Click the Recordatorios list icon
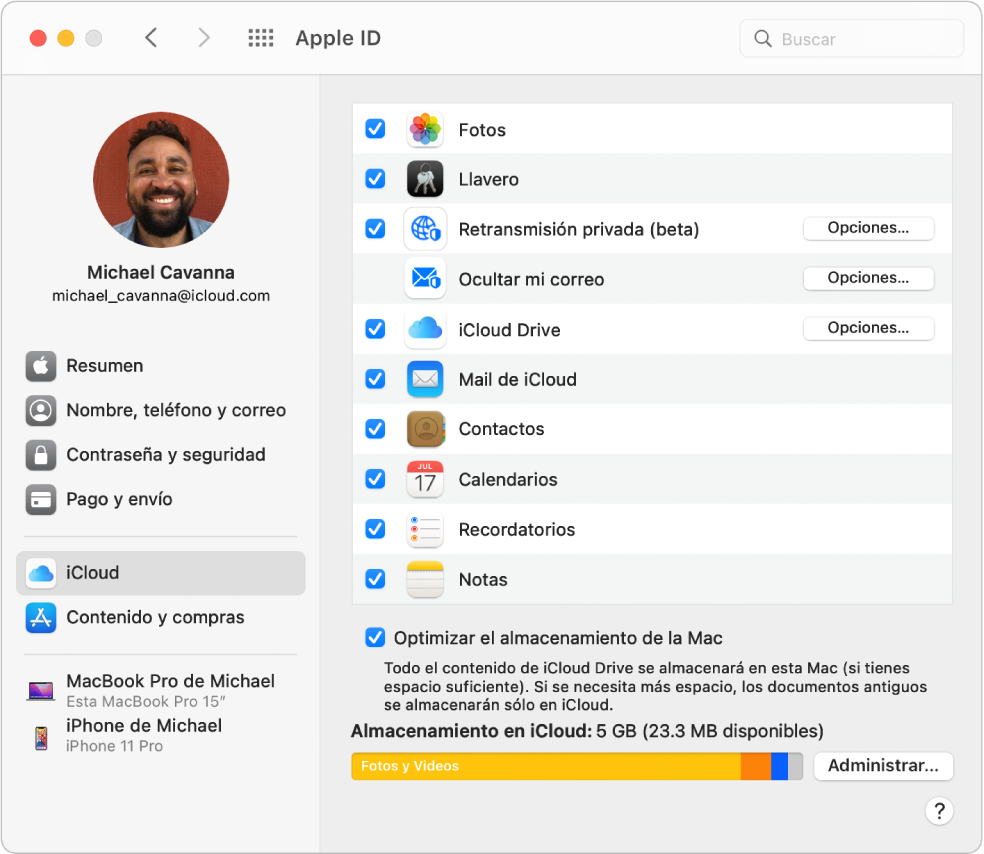Viewport: 984px width, 854px height. pos(425,529)
